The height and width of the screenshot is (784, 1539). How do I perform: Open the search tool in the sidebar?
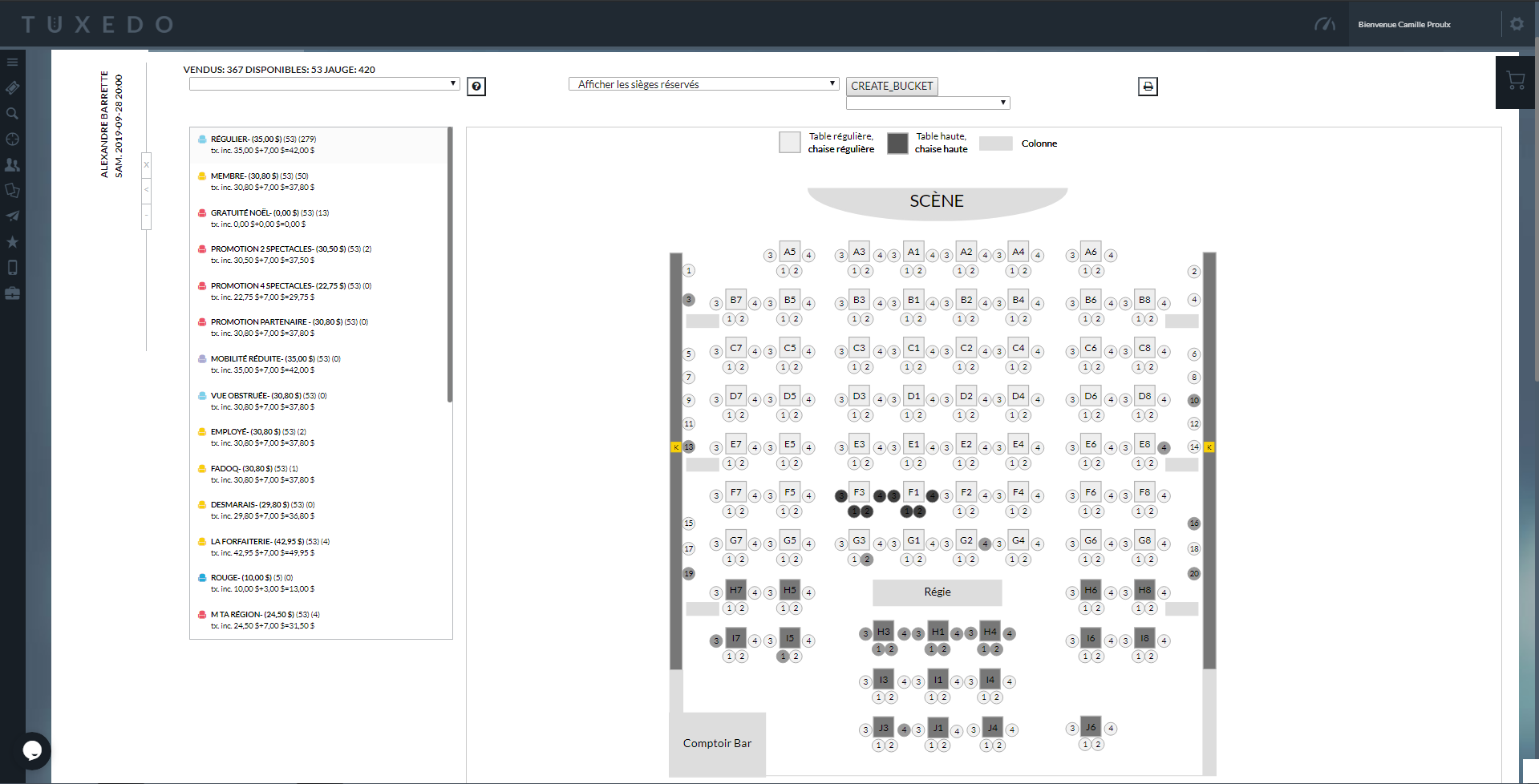[12, 113]
